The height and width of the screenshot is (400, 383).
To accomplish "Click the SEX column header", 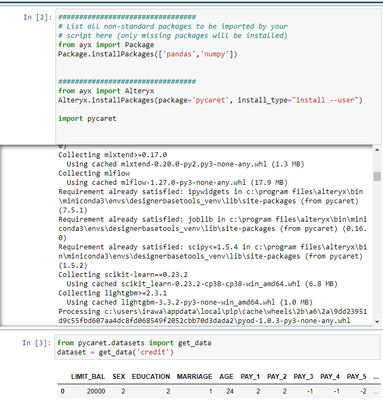I will [x=119, y=377].
